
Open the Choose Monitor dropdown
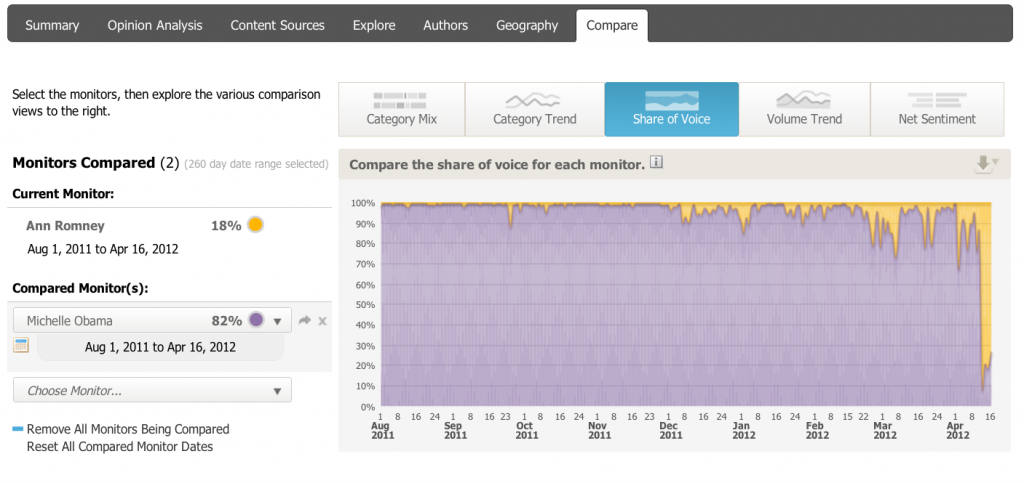click(152, 390)
